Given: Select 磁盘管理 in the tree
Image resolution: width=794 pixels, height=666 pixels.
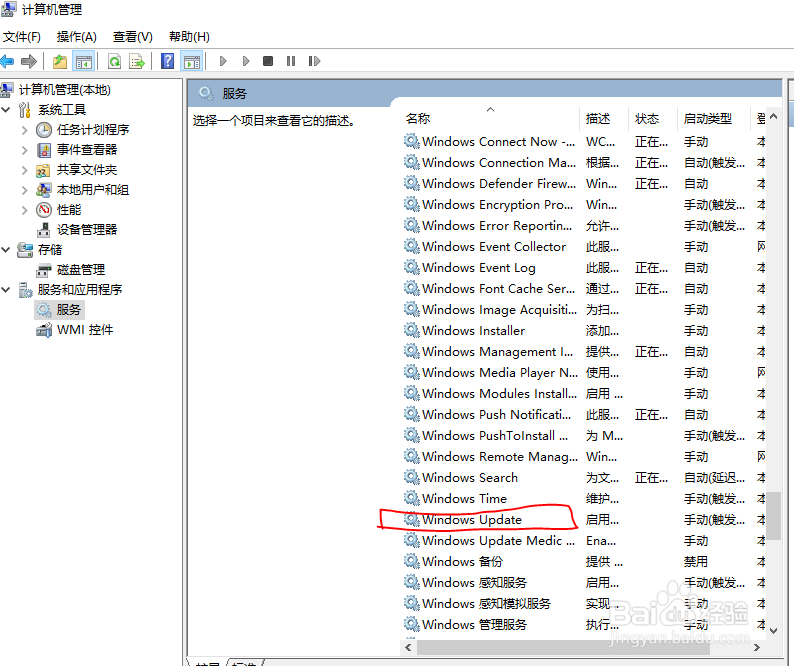Looking at the screenshot, I should (81, 270).
